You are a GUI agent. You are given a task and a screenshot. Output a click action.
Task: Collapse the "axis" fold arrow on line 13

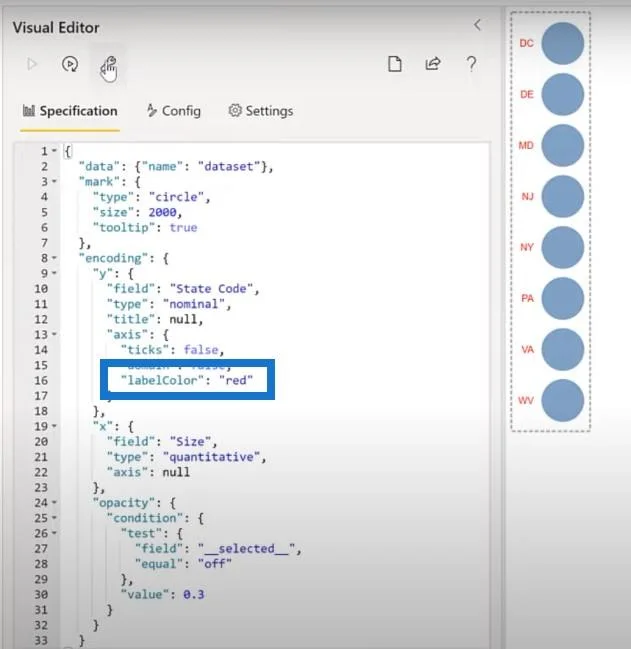click(x=54, y=334)
